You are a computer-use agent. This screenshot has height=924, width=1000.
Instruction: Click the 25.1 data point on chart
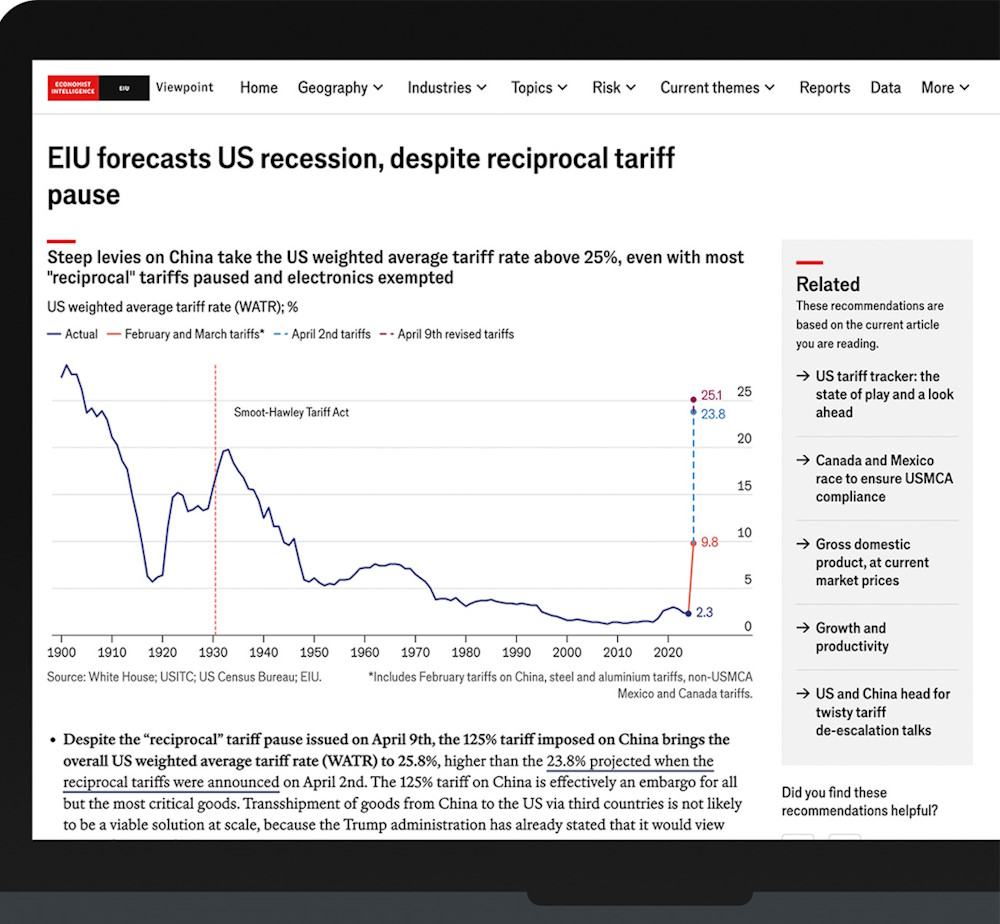pyautogui.click(x=693, y=400)
